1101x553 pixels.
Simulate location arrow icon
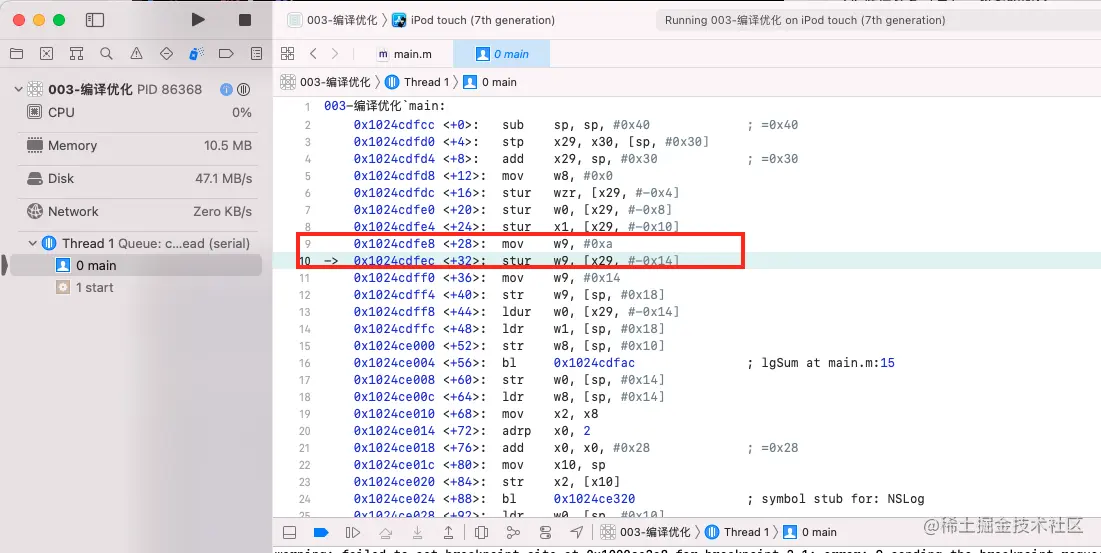(576, 532)
